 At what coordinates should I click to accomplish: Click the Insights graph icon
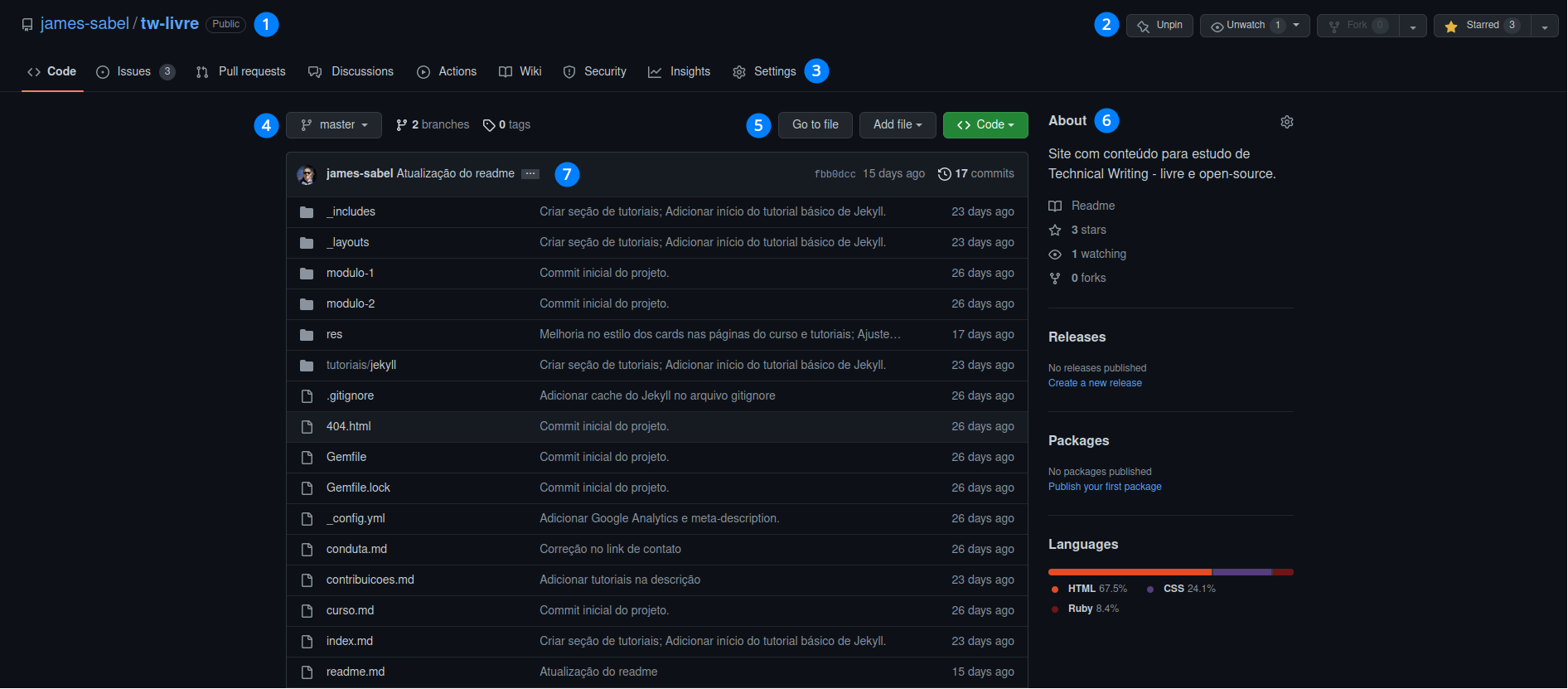[x=655, y=72]
